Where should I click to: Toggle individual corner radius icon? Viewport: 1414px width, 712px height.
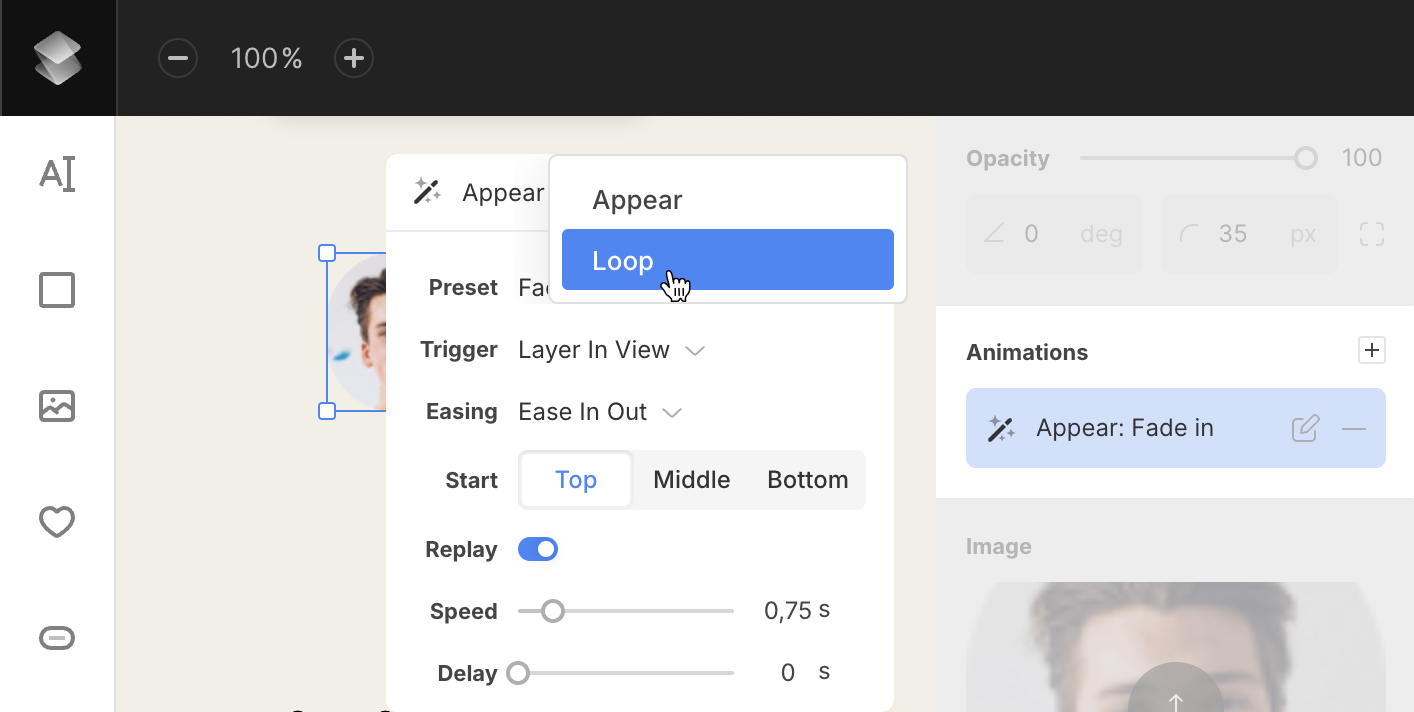point(1372,235)
